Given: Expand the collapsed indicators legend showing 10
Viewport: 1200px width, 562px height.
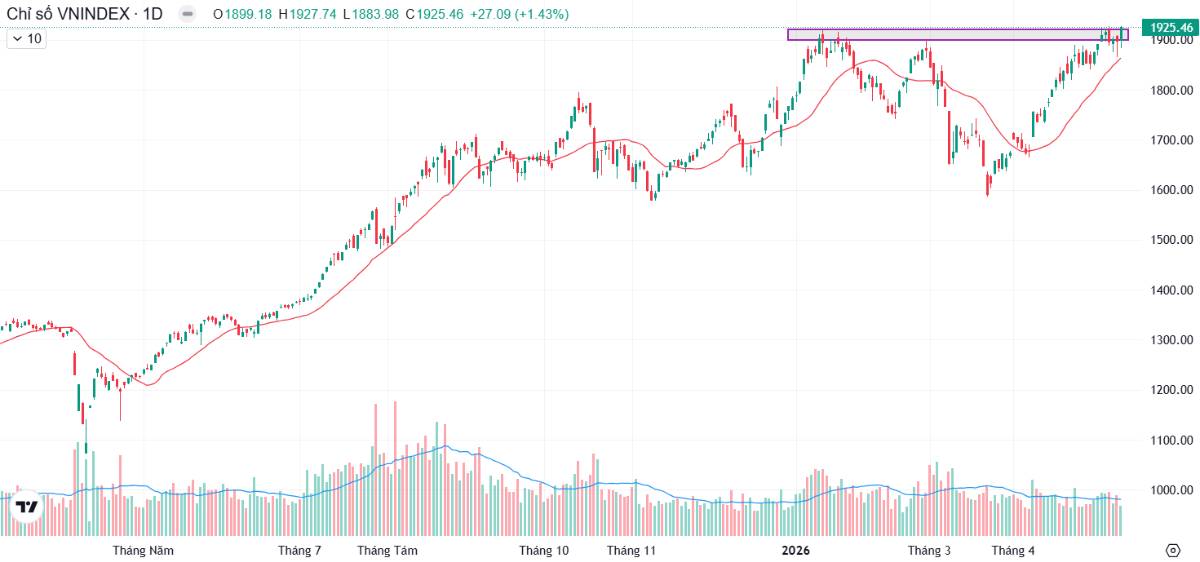Looking at the screenshot, I should [26, 38].
